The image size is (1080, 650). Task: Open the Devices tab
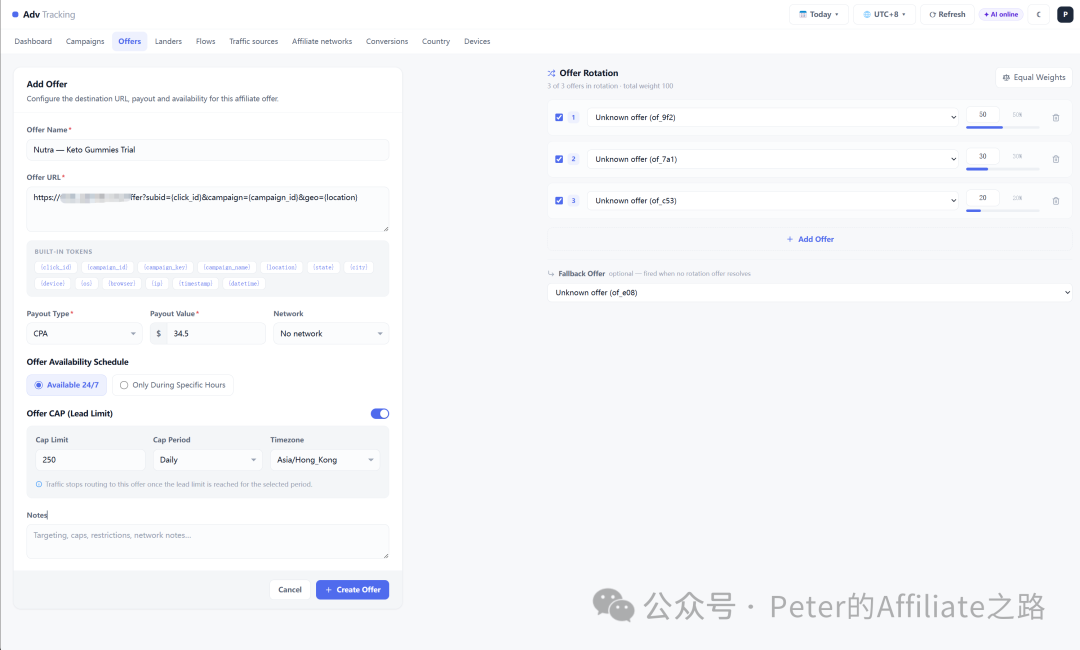(x=477, y=41)
